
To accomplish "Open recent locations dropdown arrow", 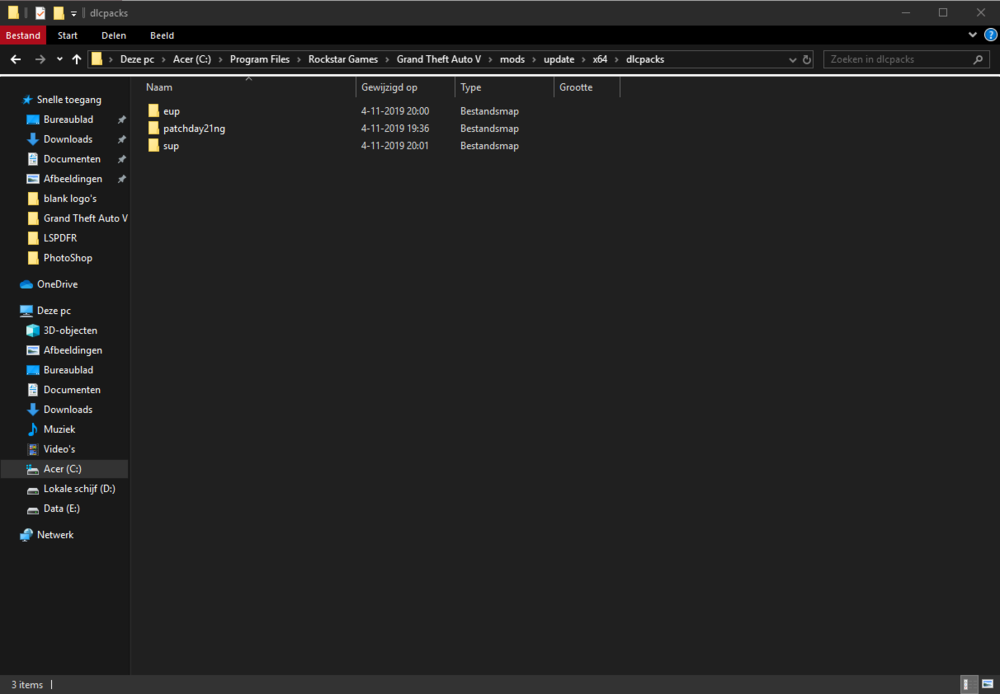I will 59,59.
